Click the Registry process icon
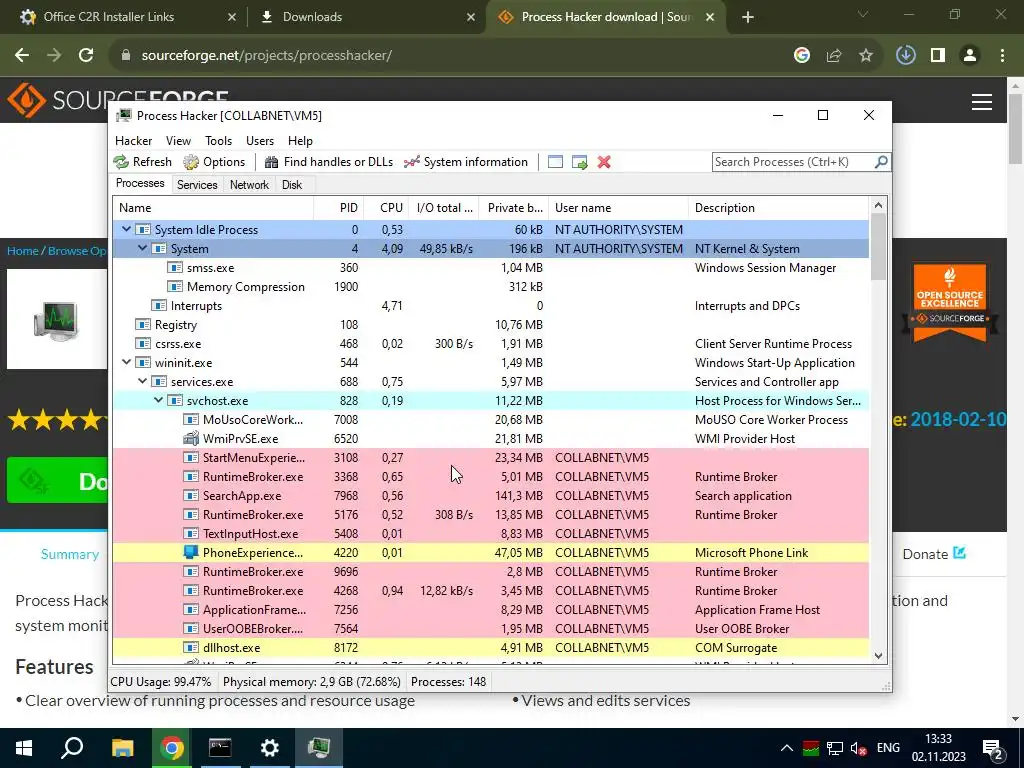 pos(142,325)
